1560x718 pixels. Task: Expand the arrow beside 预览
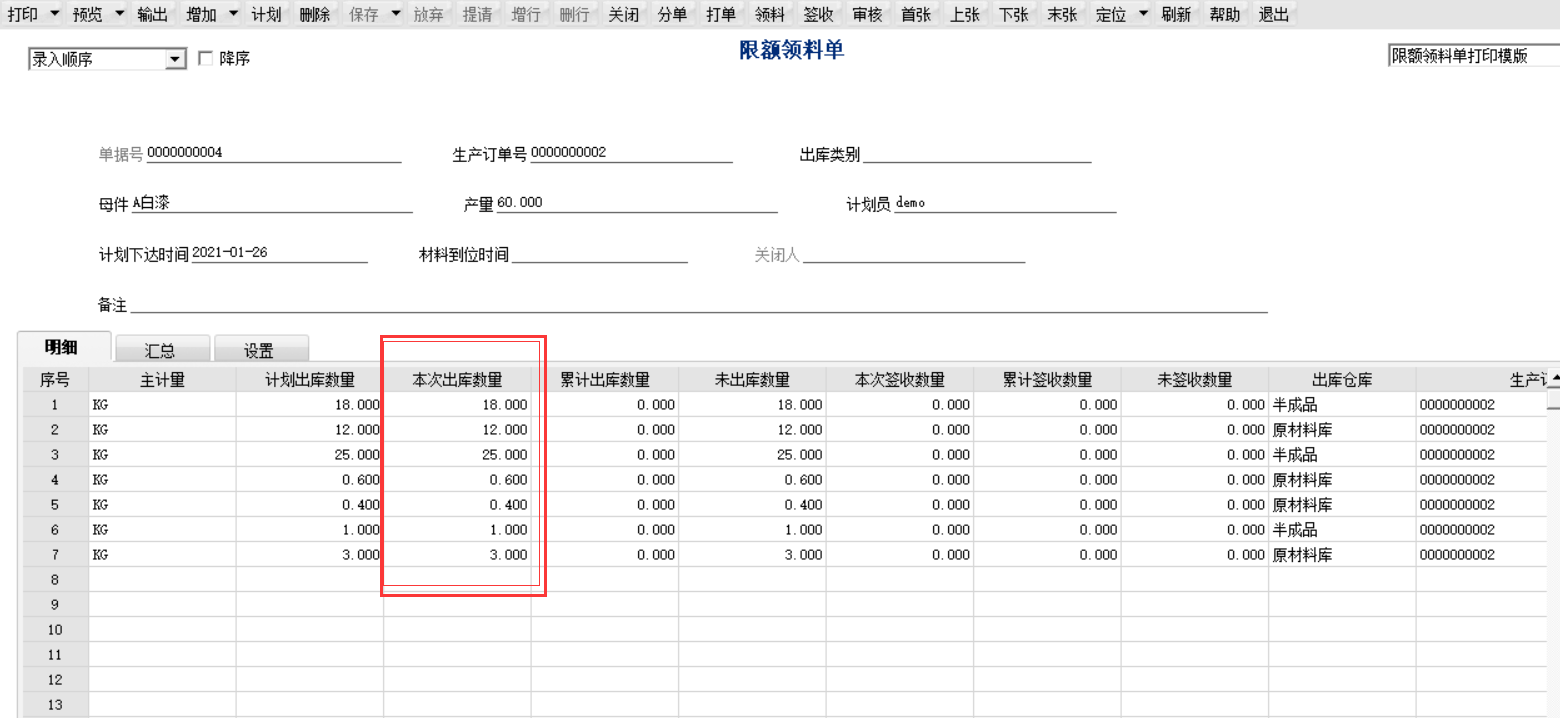click(119, 15)
